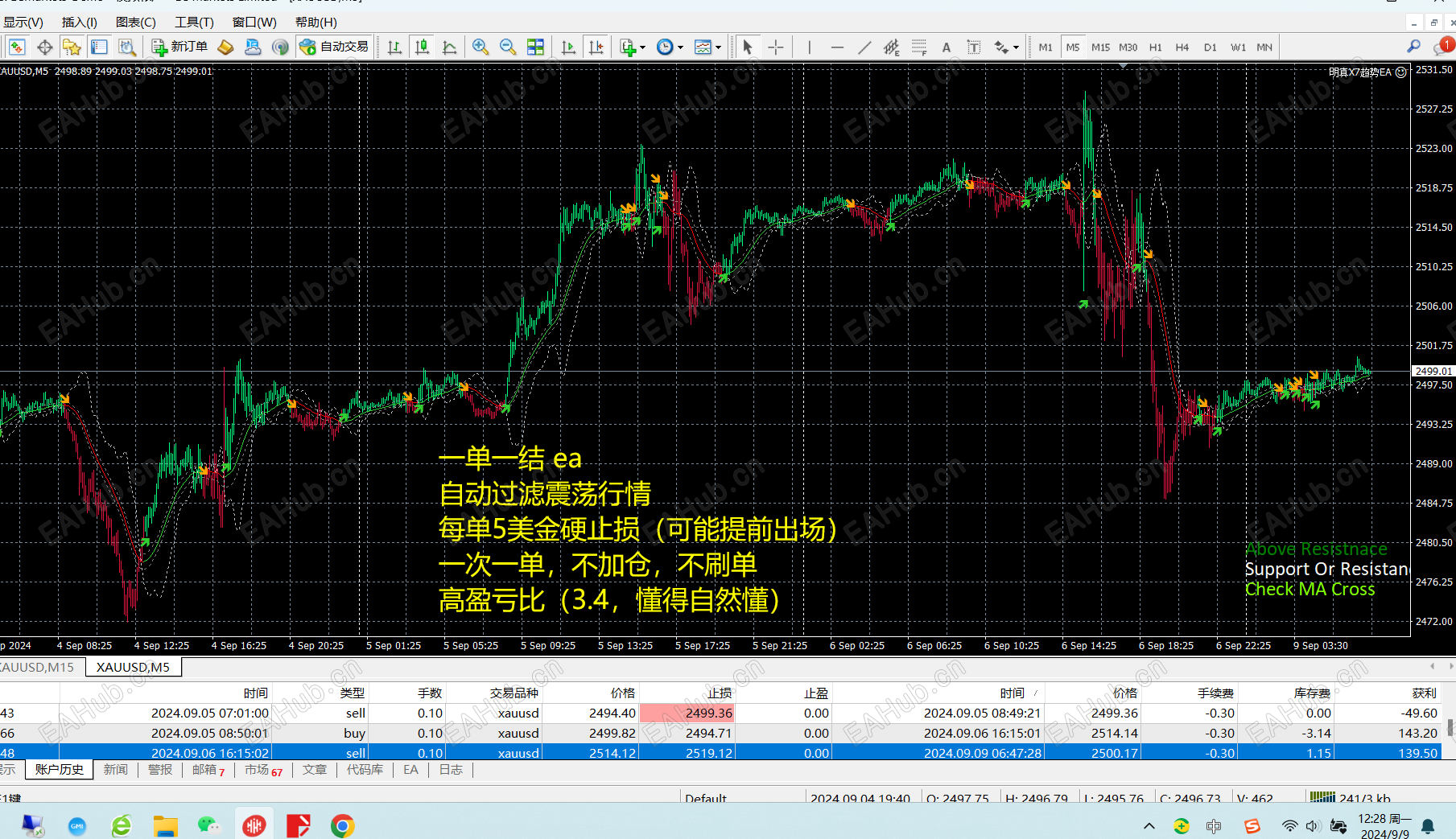Switch chart to bar chart style
Viewport: 1456px width, 839px height.
[x=394, y=47]
